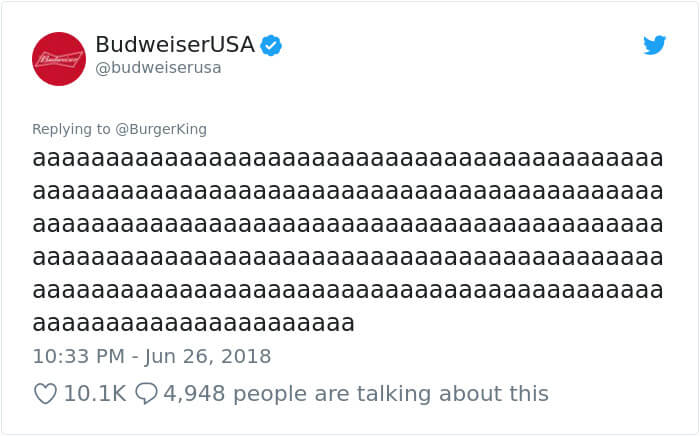Open the BudweiserUSA display name
This screenshot has width=700, height=436.
175,44
